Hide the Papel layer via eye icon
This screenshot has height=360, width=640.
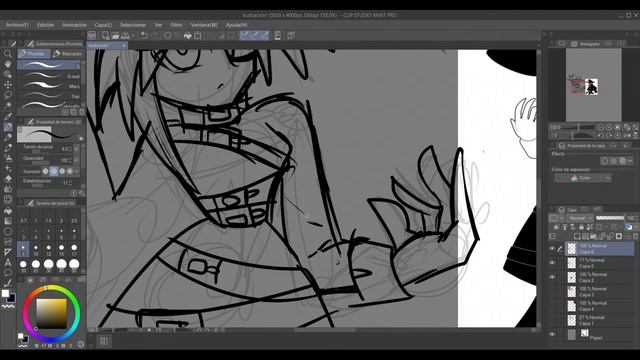(x=552, y=334)
